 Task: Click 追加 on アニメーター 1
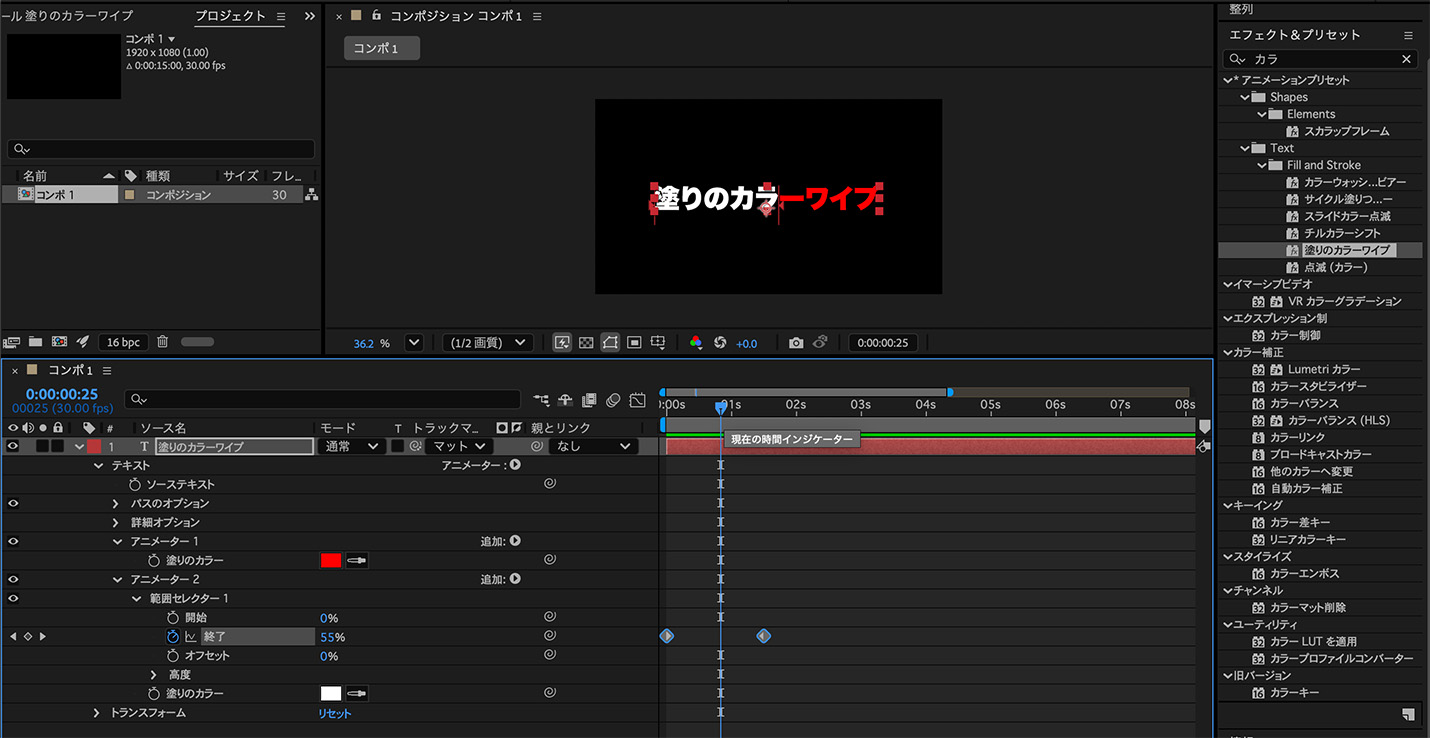coord(514,540)
